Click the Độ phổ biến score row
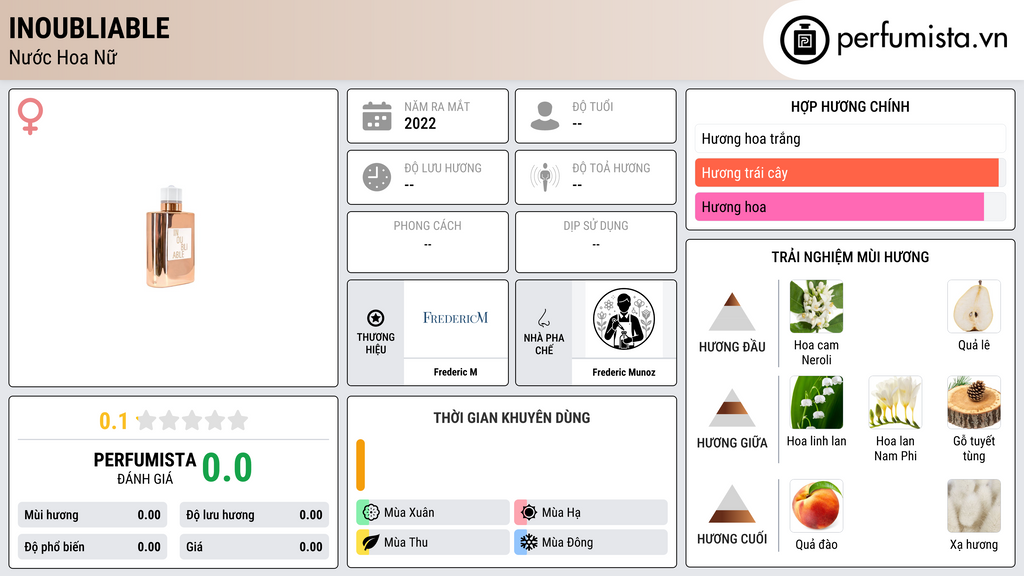The image size is (1024, 576). click(92, 547)
